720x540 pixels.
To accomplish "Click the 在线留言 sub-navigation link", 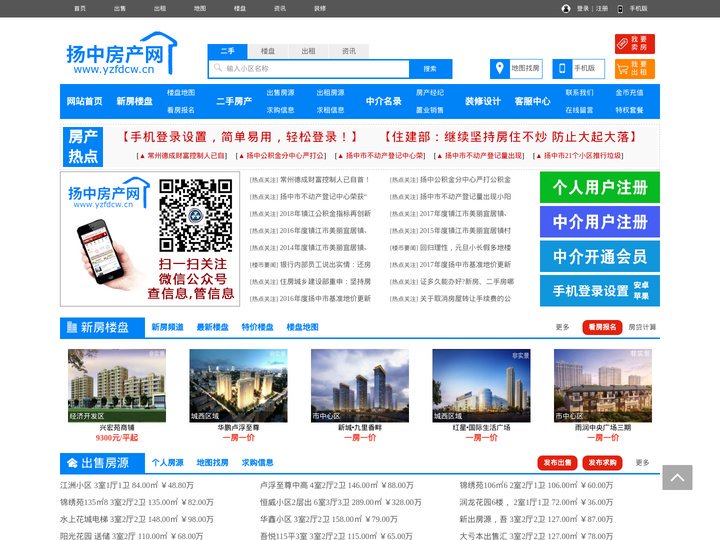I will point(579,110).
